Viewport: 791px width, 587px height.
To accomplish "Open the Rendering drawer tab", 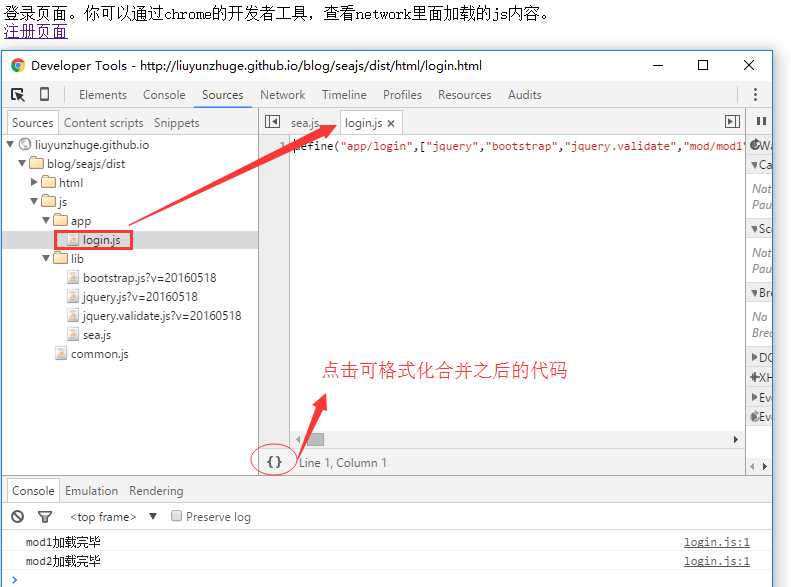I will [x=156, y=491].
